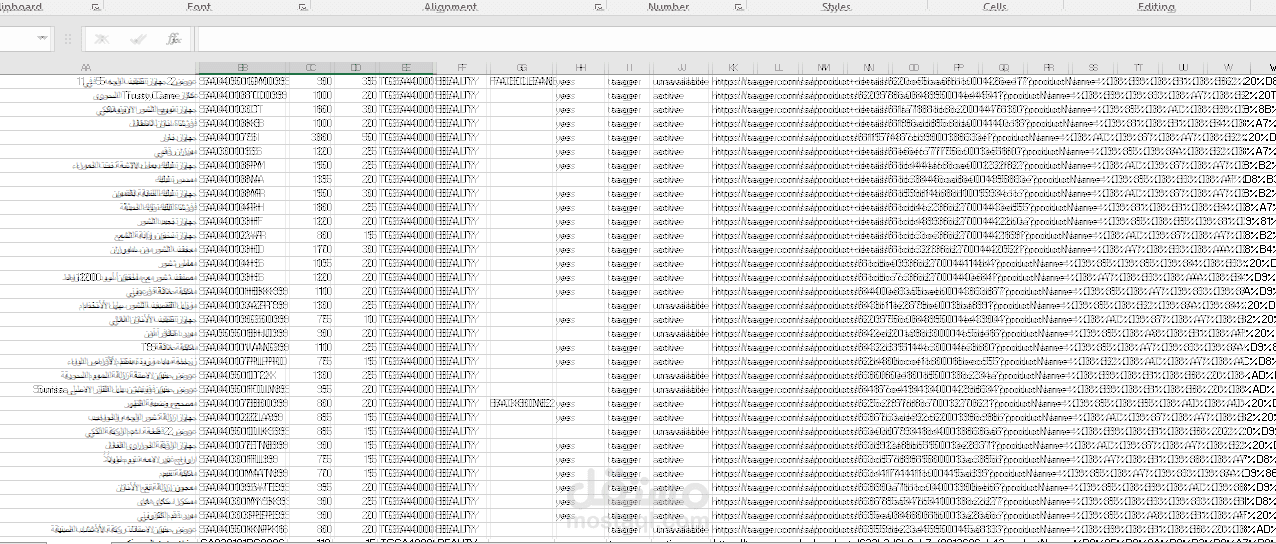Click inside the formula bar field
Screen dimensions: 1276x544
coord(736,39)
